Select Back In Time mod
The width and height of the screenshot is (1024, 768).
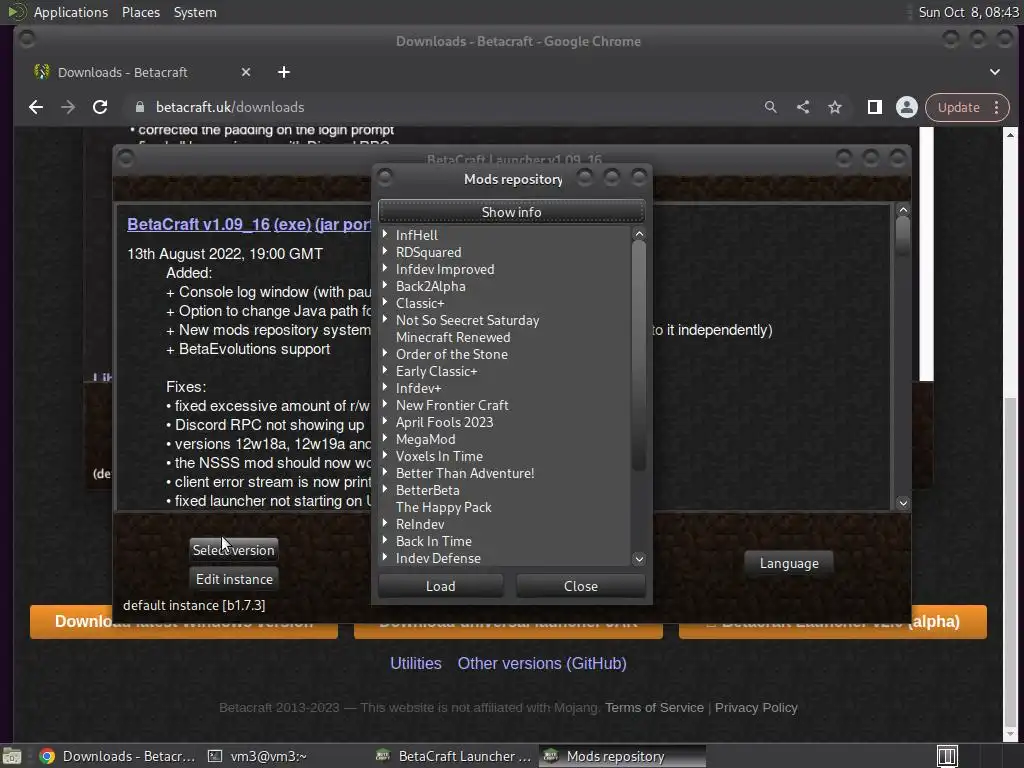(433, 541)
